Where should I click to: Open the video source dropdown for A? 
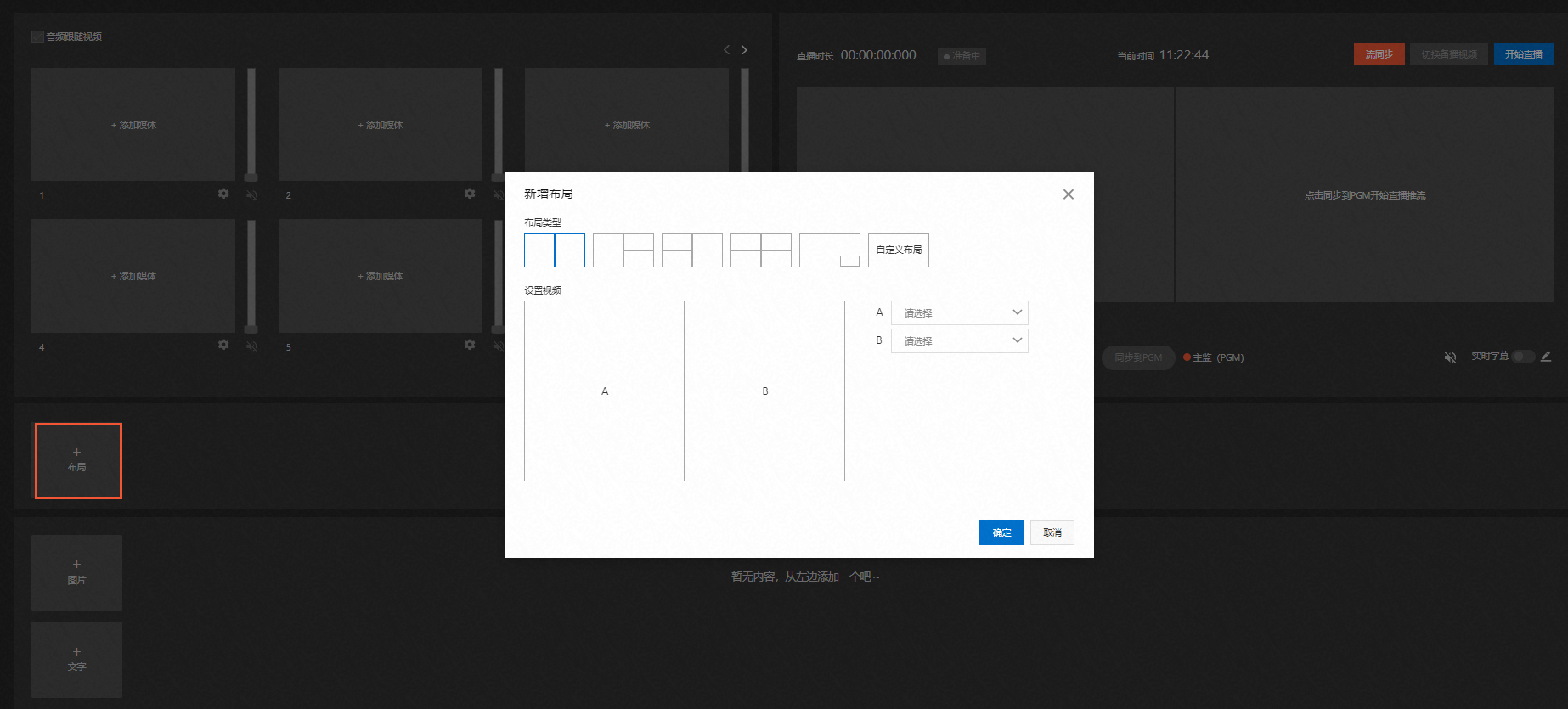point(960,313)
